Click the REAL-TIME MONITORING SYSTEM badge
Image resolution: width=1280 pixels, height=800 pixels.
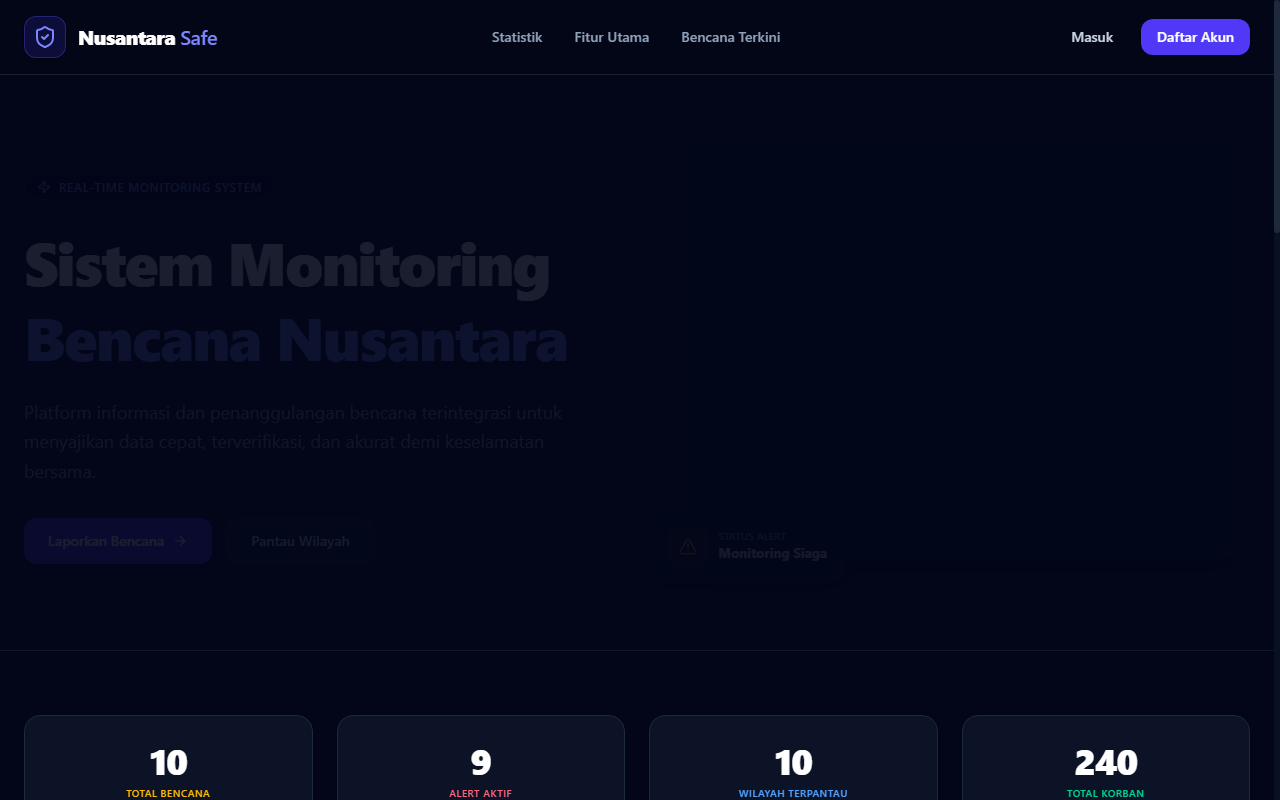tap(150, 187)
